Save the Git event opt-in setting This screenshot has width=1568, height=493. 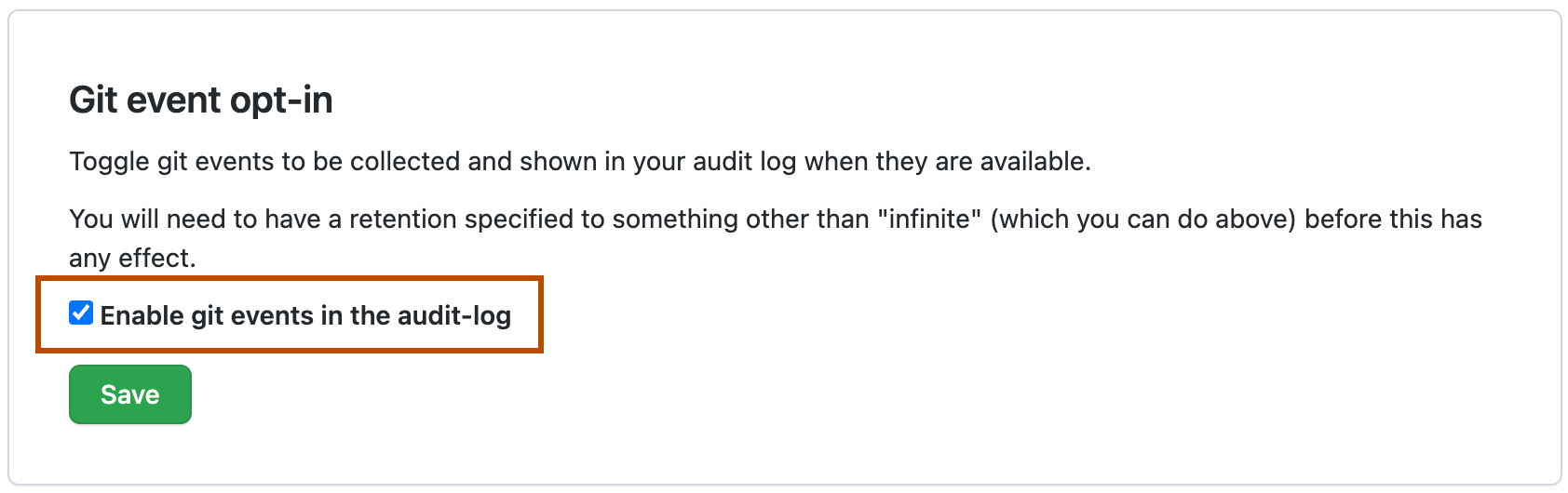coord(130,394)
